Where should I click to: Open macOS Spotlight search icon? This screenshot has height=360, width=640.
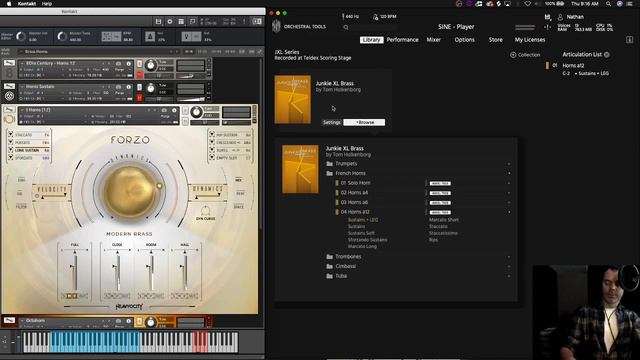click(608, 4)
